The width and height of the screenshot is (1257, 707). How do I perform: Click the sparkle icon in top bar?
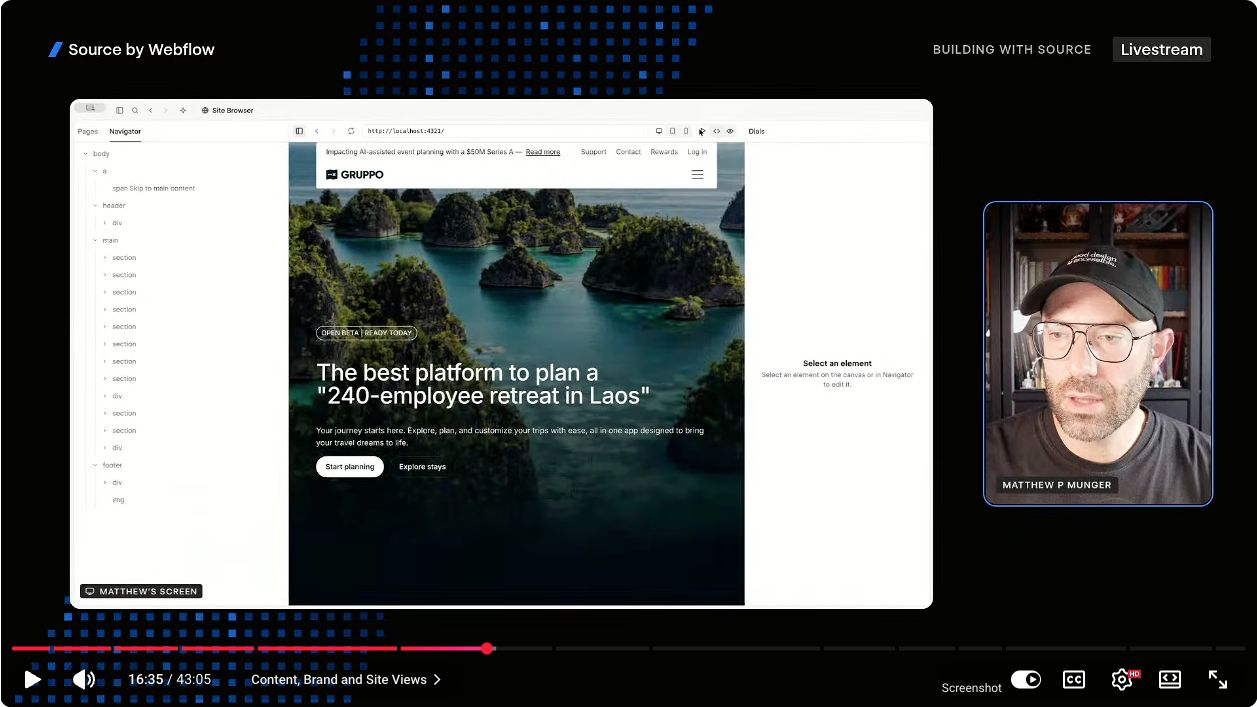[x=183, y=110]
